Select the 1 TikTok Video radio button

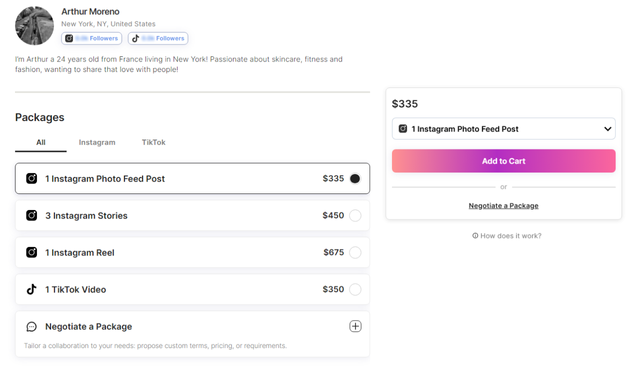(x=355, y=289)
